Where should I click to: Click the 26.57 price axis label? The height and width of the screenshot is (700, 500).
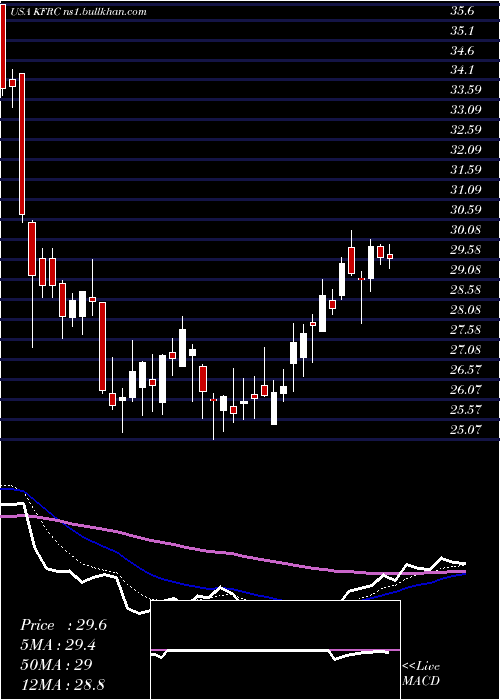pyautogui.click(x=465, y=370)
